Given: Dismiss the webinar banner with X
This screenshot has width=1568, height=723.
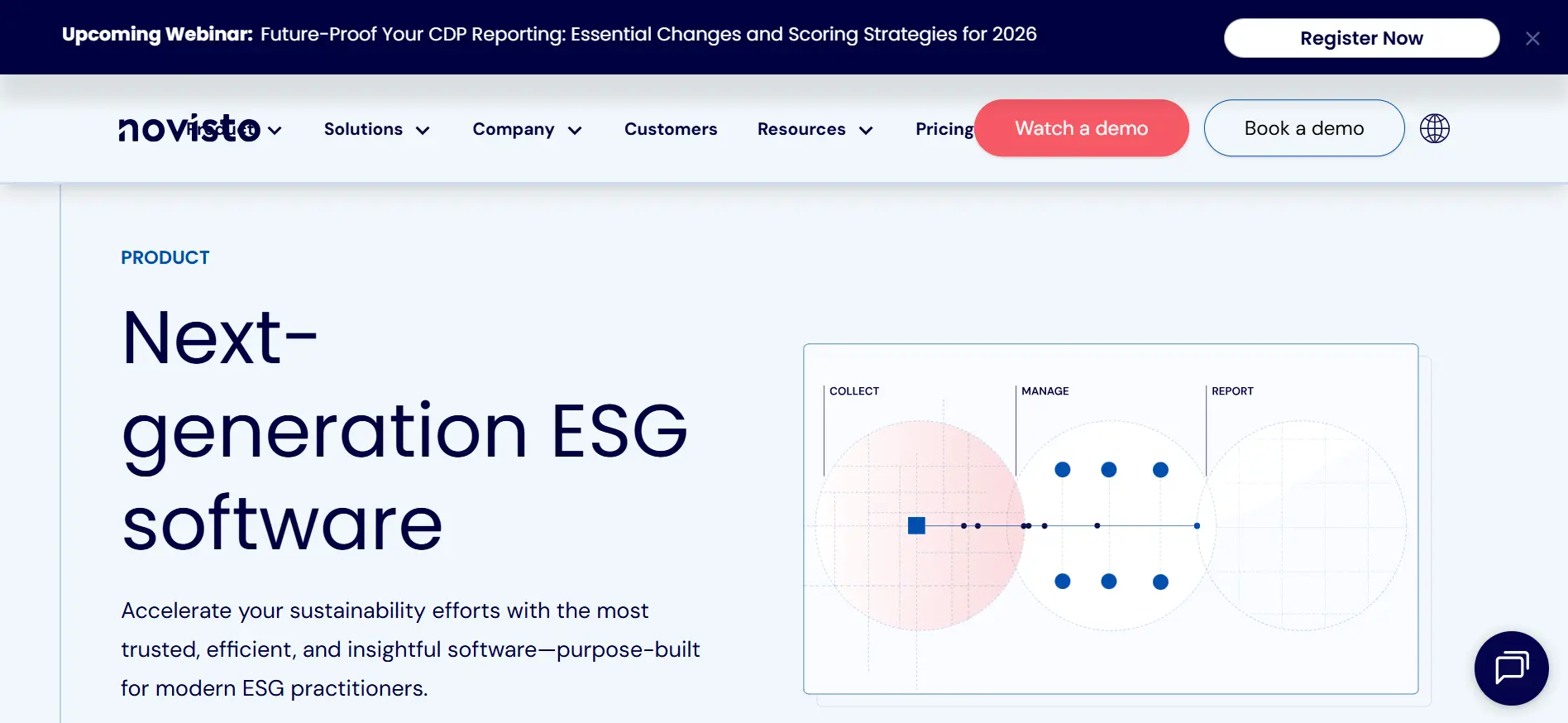Looking at the screenshot, I should (x=1532, y=38).
